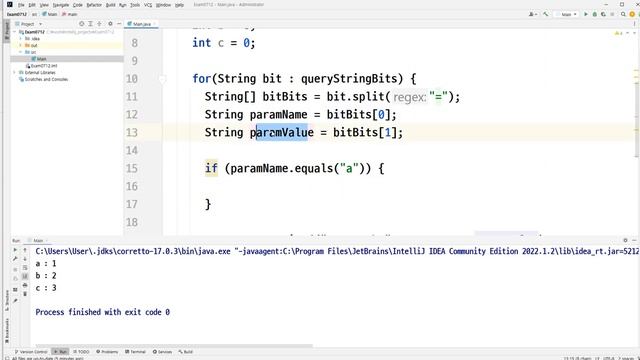Open the VCS menu
640x360 pixels.
[148, 5]
